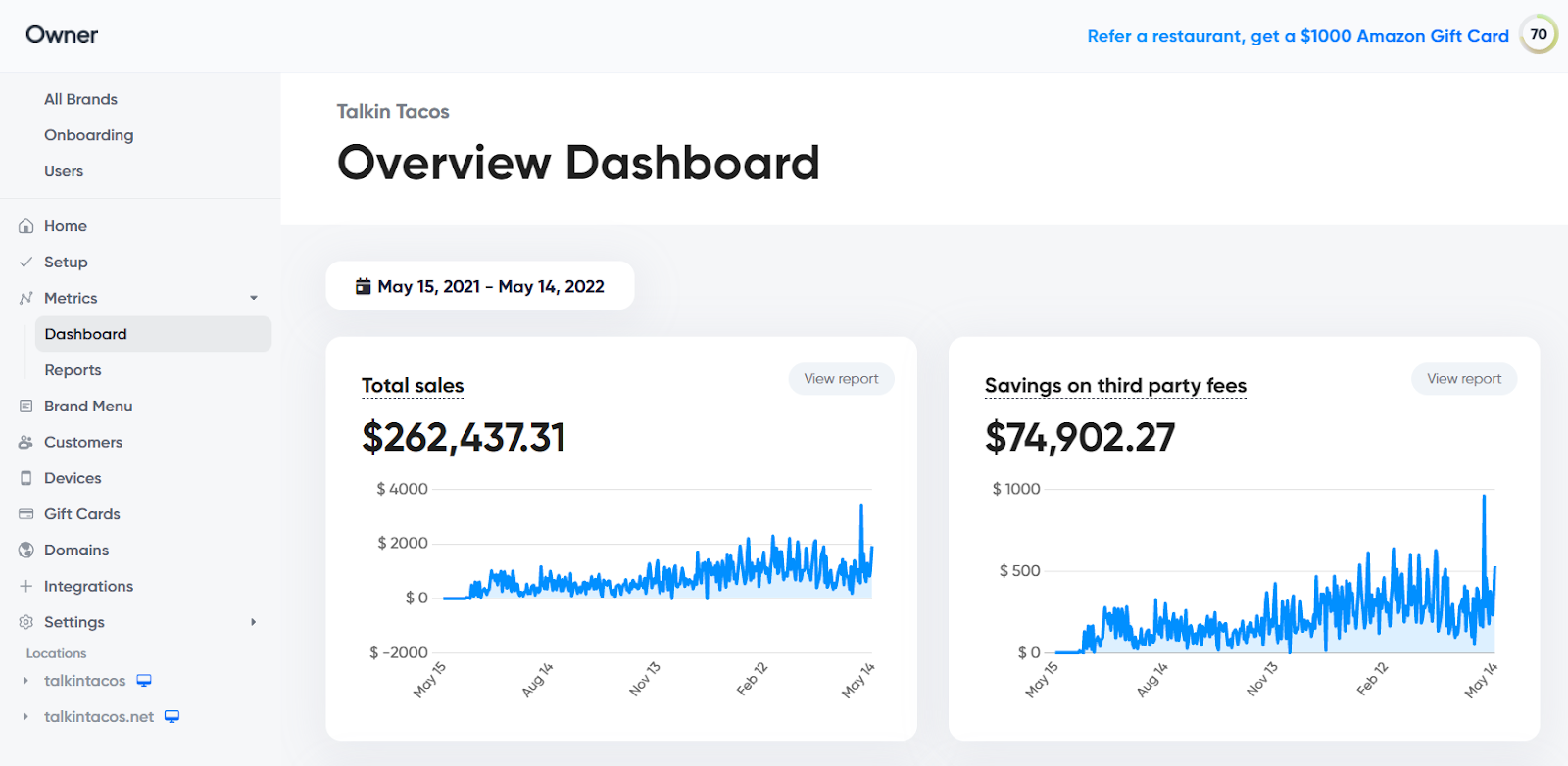The width and height of the screenshot is (1568, 766).
Task: Go to Onboarding page
Action: point(88,135)
